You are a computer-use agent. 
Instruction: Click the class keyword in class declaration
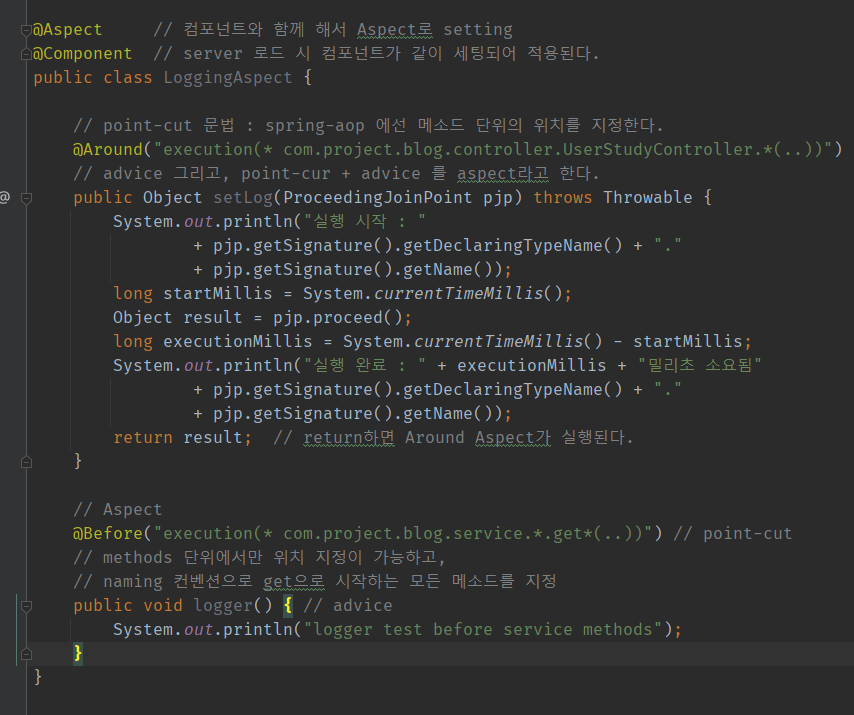tap(127, 77)
